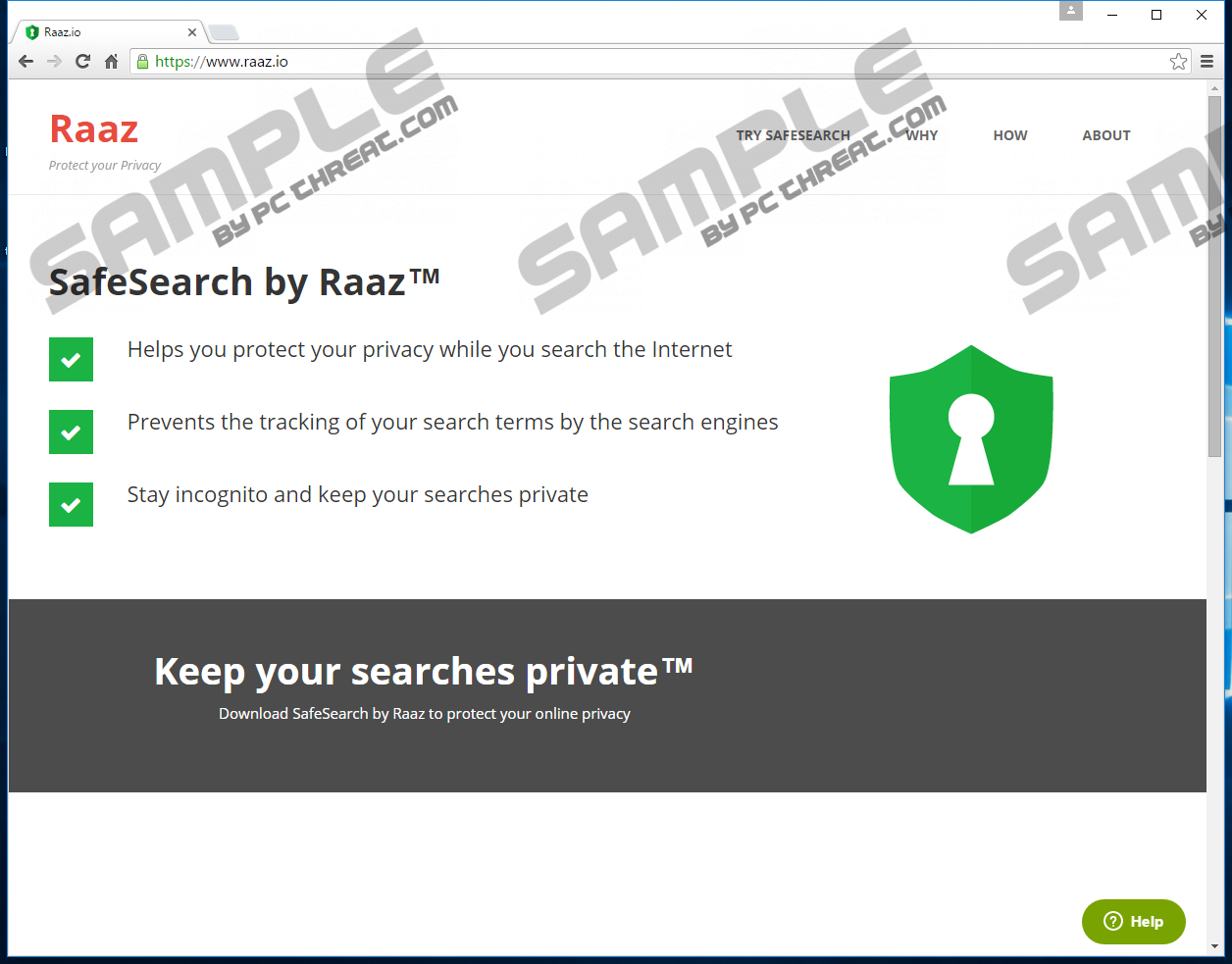Go to the ABOUT navigation link

tap(1106, 135)
